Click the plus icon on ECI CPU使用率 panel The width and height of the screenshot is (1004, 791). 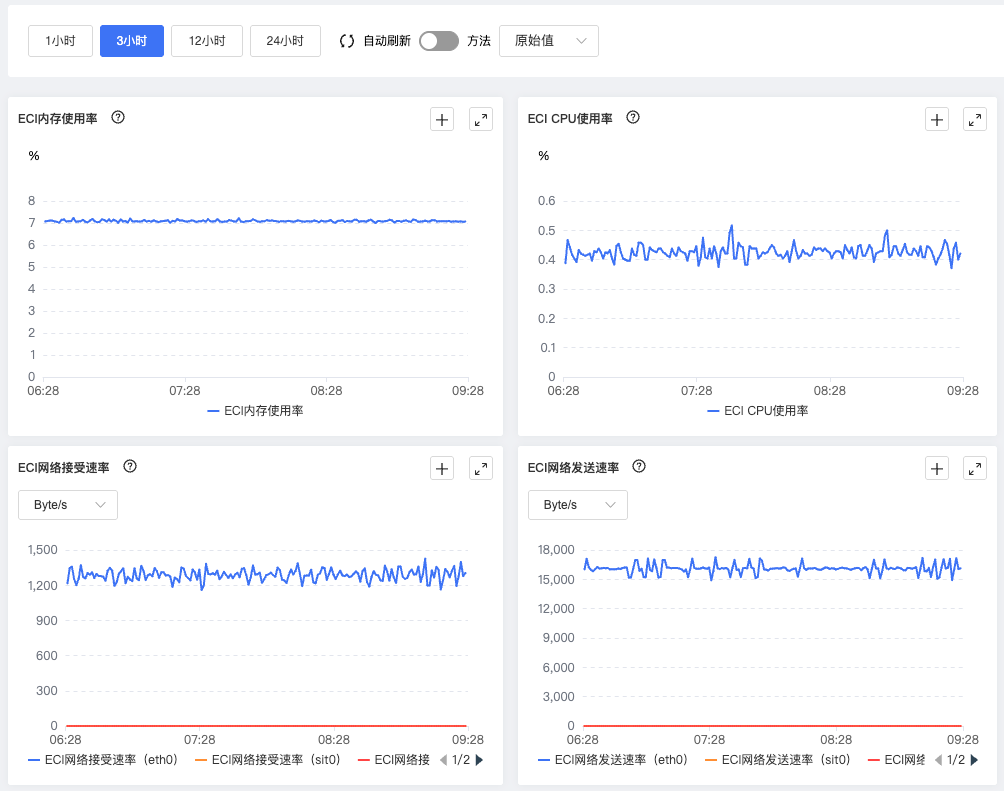click(936, 120)
